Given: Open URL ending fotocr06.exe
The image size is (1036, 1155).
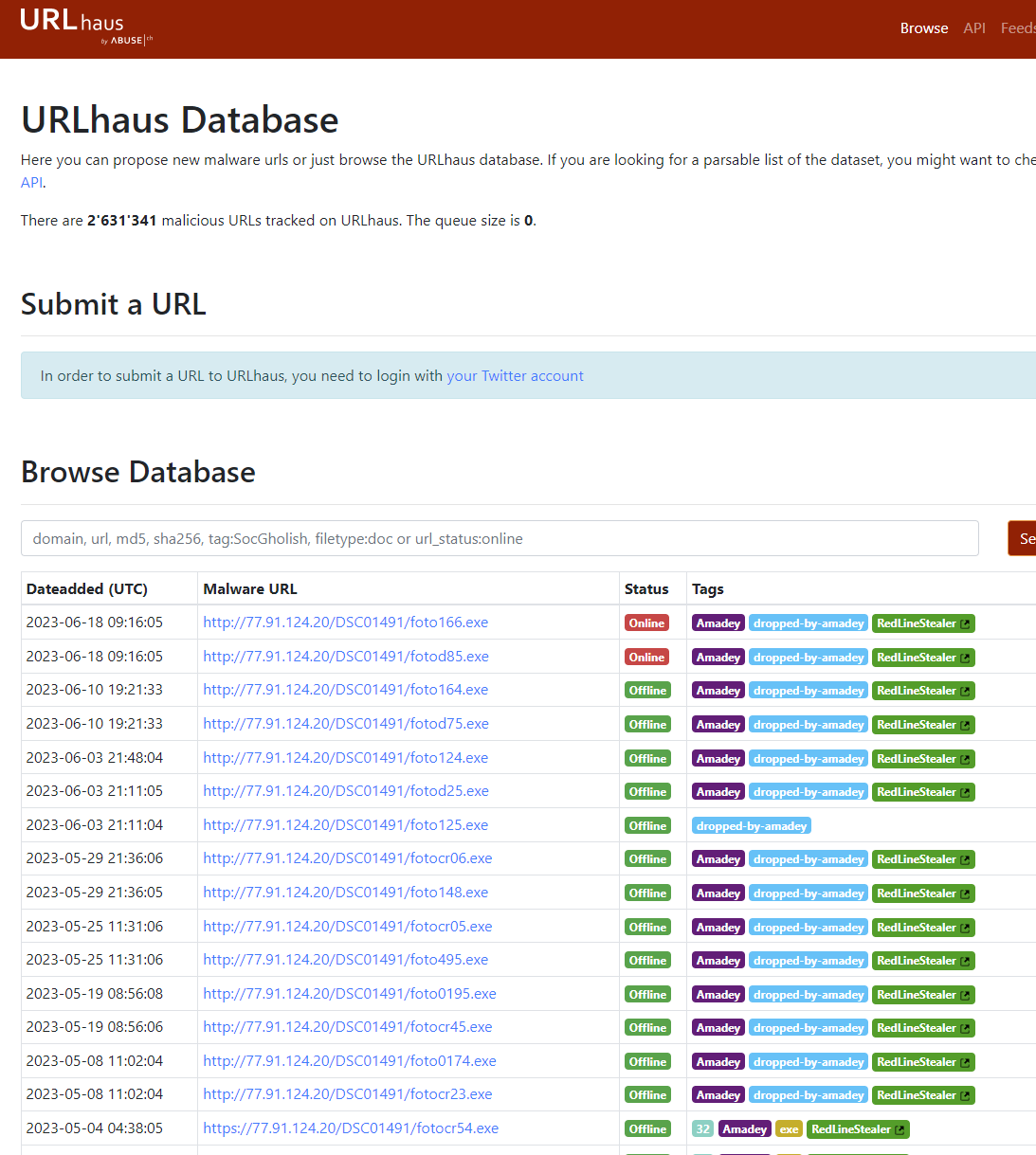Looking at the screenshot, I should [x=348, y=858].
